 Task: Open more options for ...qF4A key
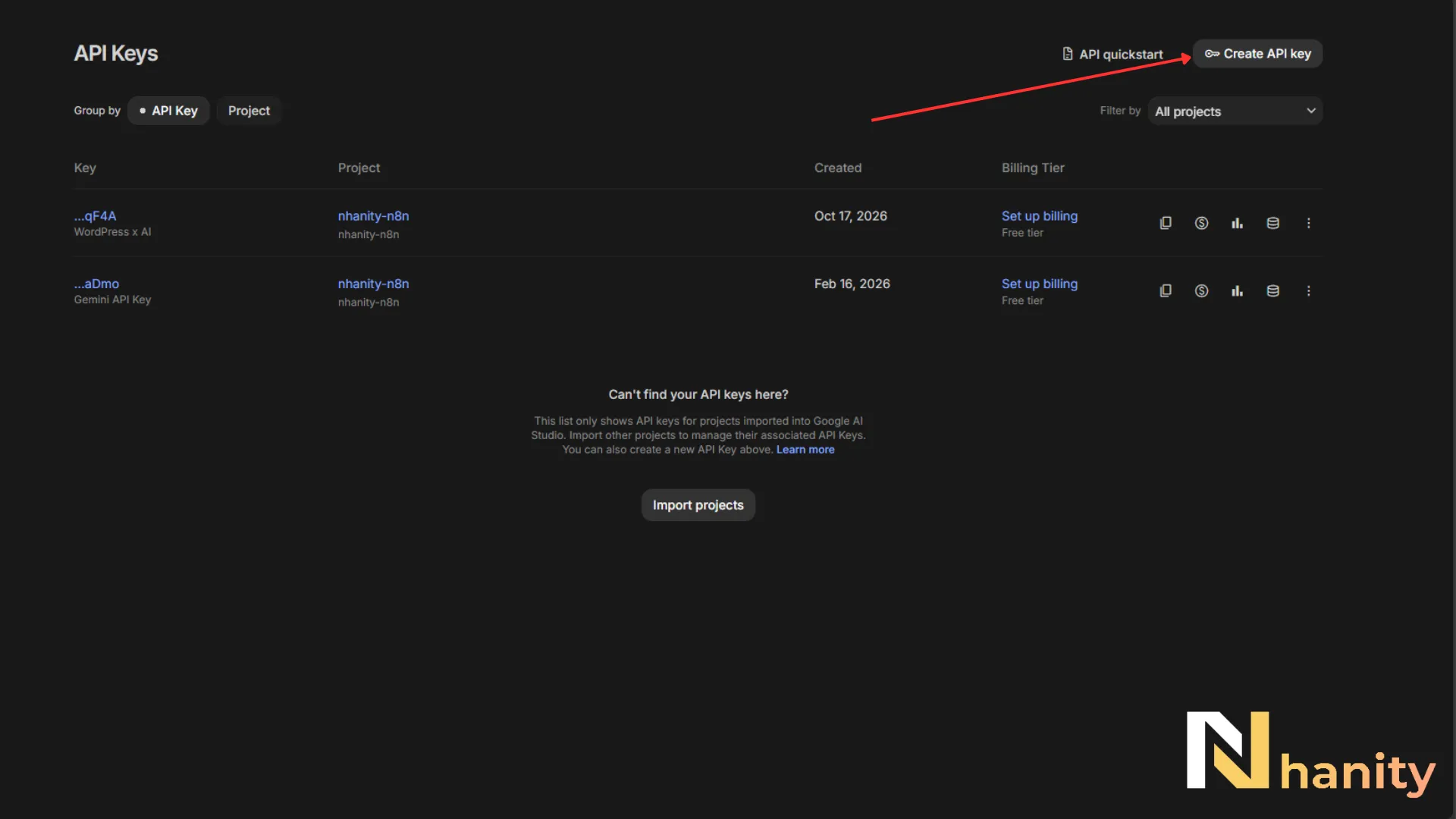pyautogui.click(x=1308, y=223)
